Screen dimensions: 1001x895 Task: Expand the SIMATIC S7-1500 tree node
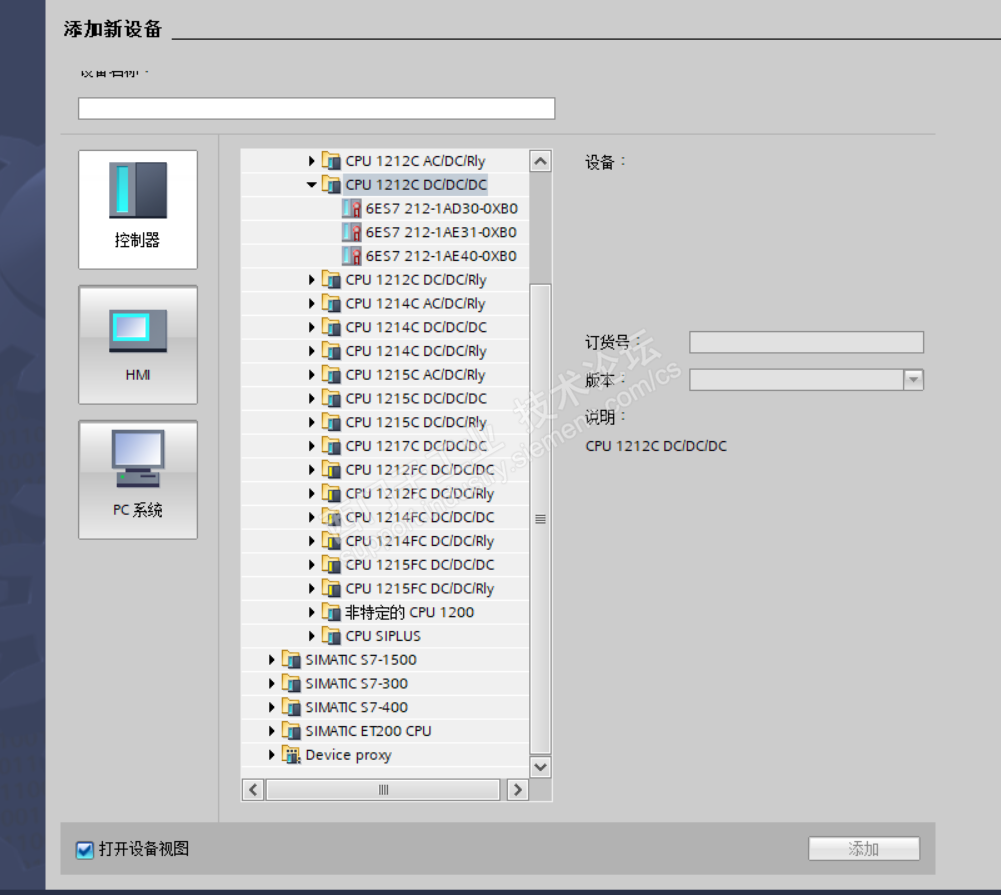(x=272, y=659)
